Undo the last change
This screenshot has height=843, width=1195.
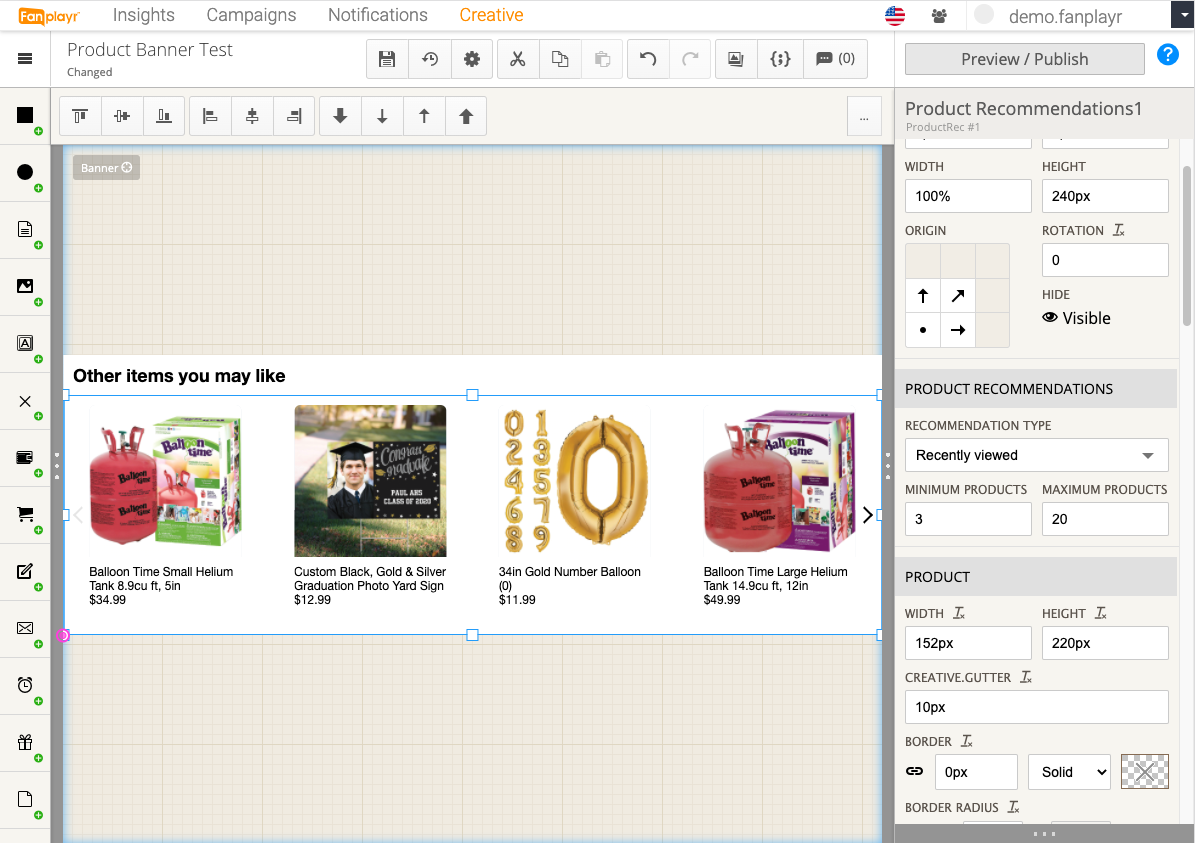(x=648, y=59)
